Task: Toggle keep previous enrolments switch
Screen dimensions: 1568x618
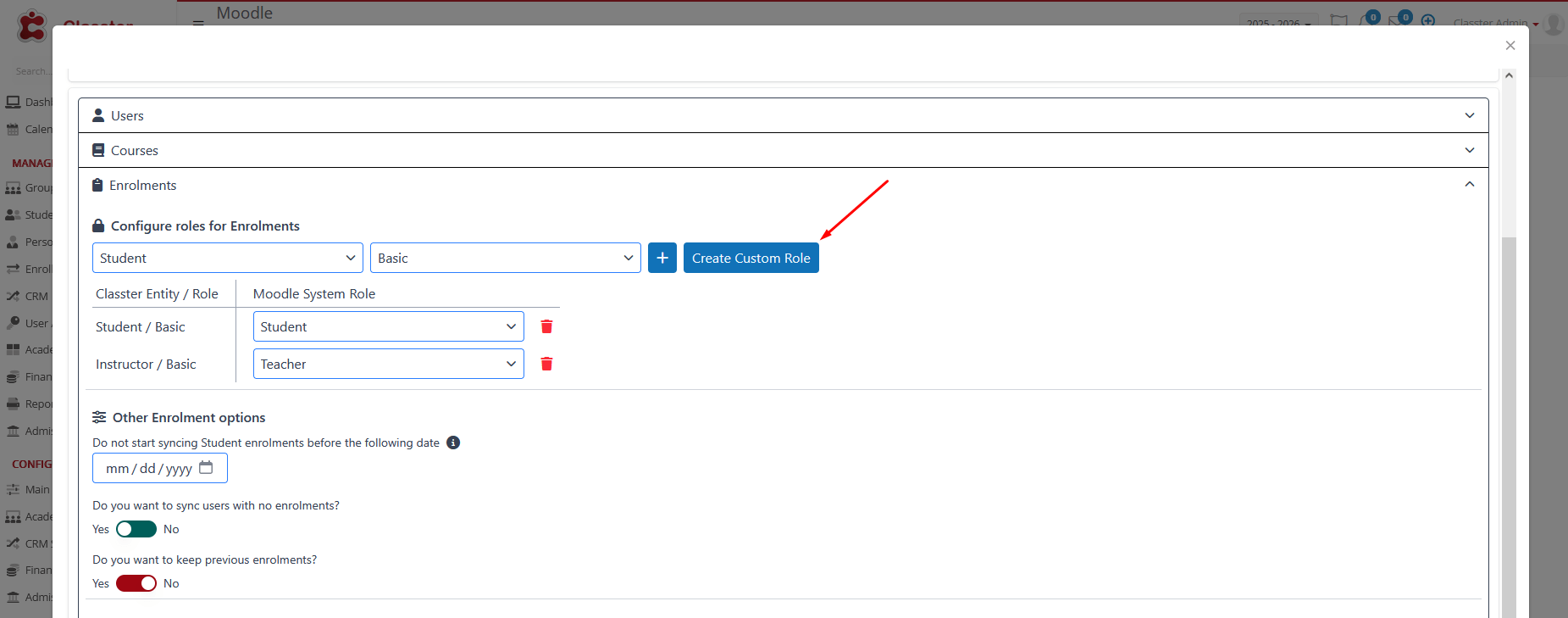Action: click(x=136, y=583)
